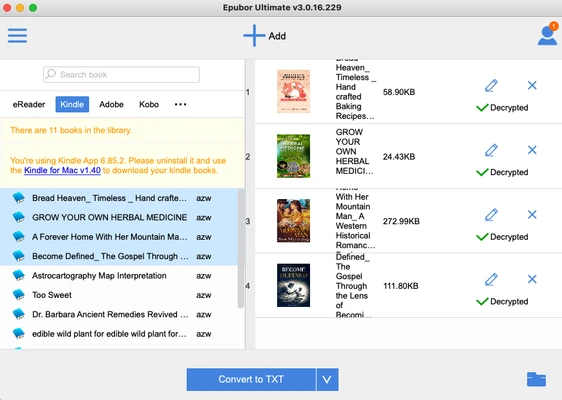The width and height of the screenshot is (562, 400).
Task: Click There are 11 books notice
Action: [71, 130]
